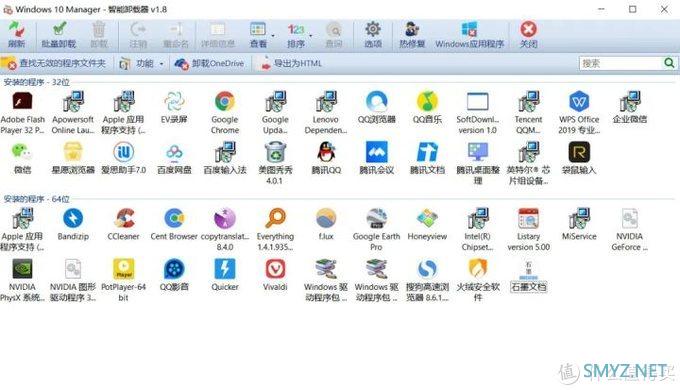Click the 32-bit installed programs (安装的程序 - 32位) header
Image resolution: width=680 pixels, height=390 pixels.
(x=36, y=82)
